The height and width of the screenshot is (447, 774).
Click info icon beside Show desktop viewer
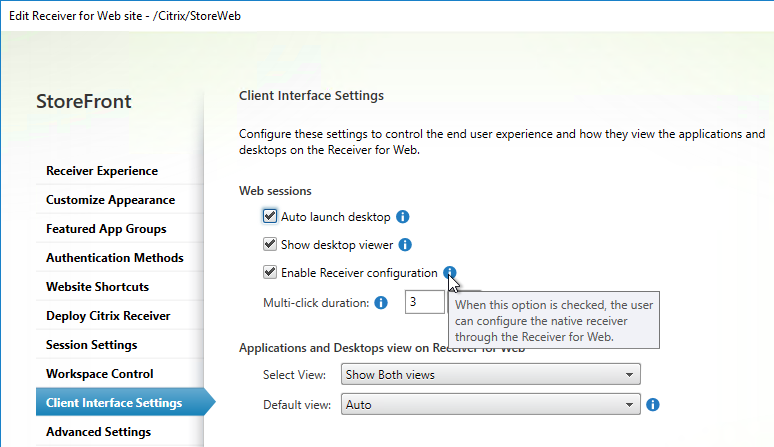click(405, 245)
